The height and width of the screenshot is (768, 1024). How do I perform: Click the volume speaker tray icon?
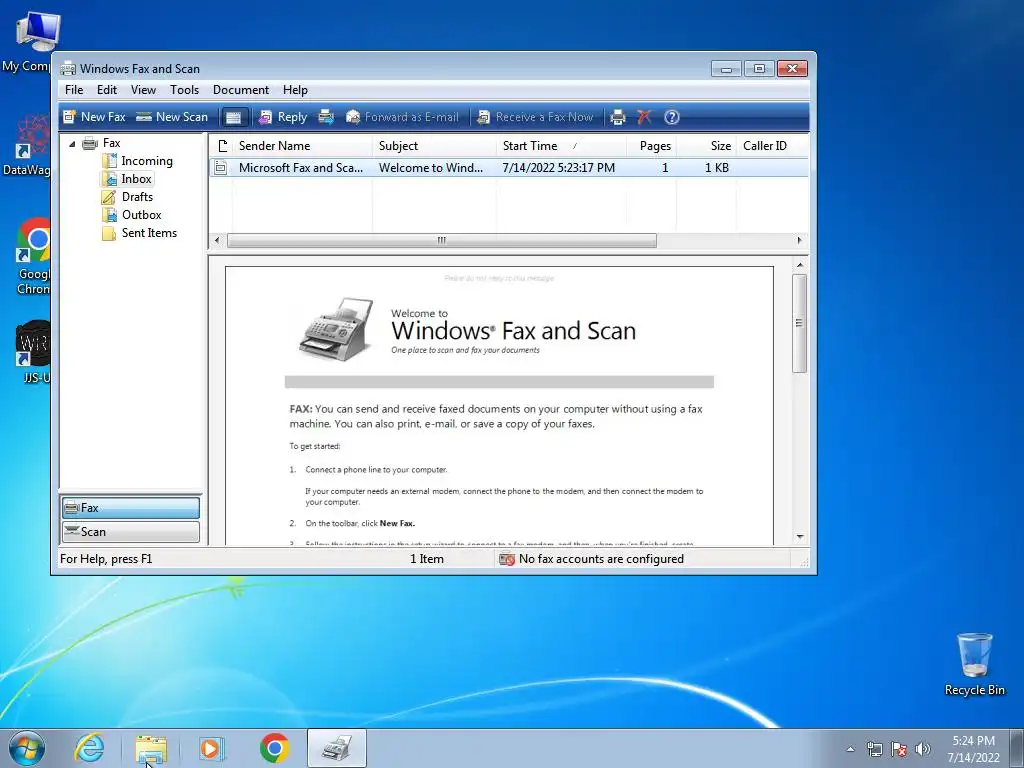point(922,749)
